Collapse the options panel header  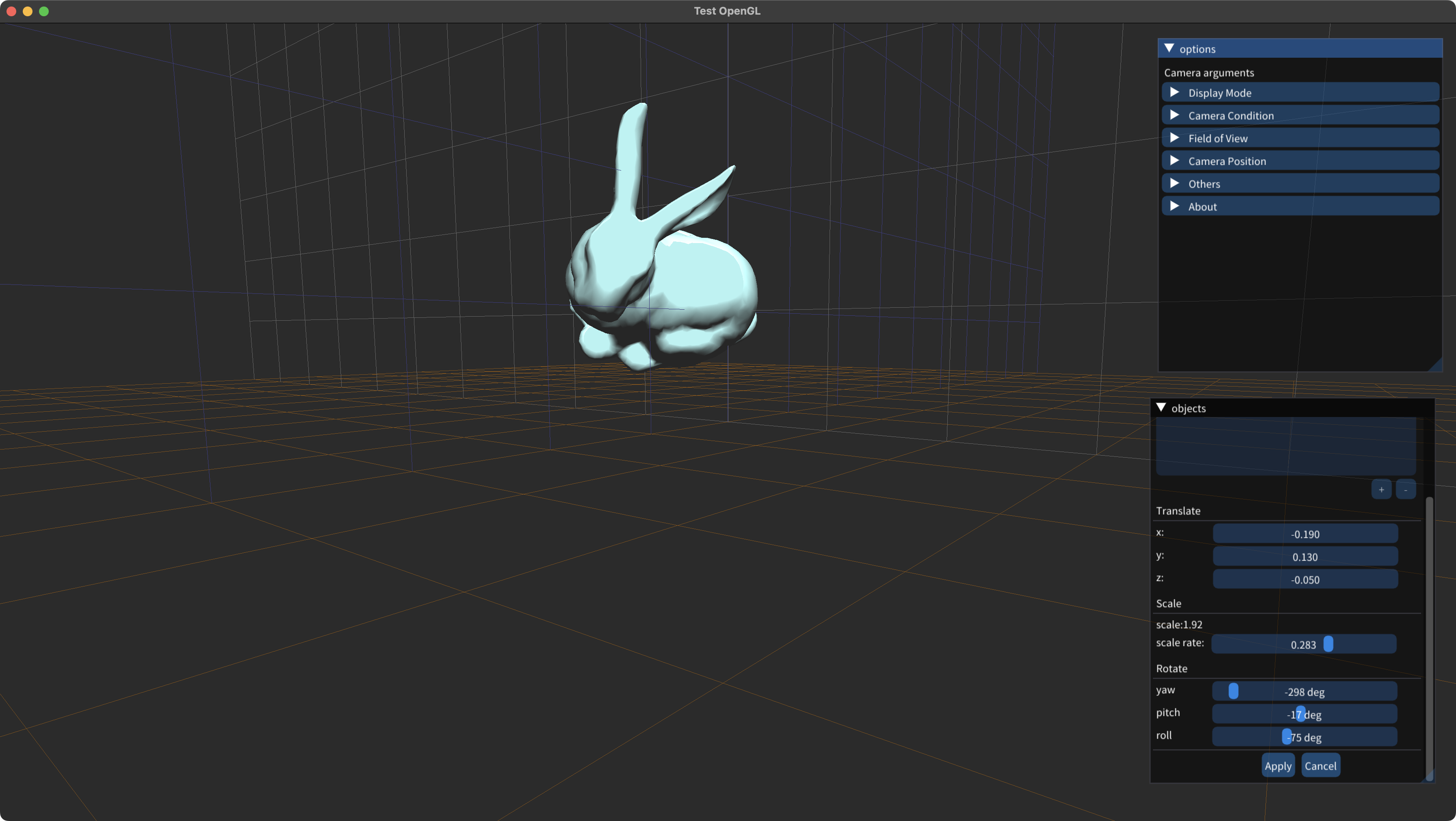click(1170, 48)
